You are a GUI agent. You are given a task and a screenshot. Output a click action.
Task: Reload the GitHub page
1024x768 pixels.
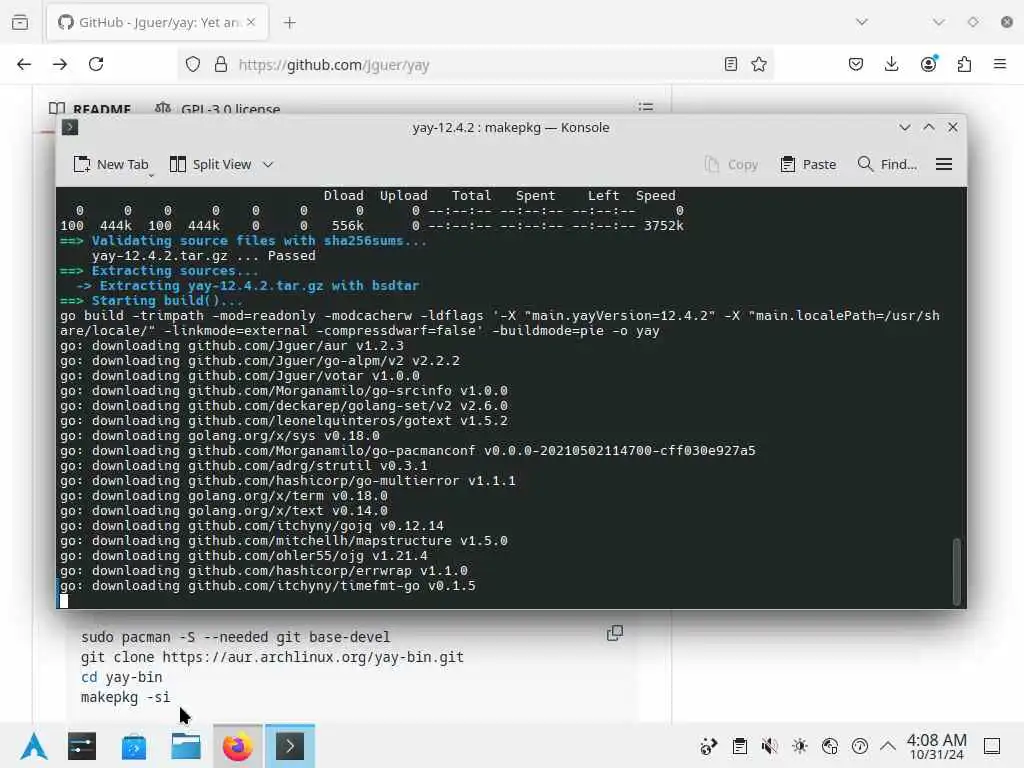96,64
